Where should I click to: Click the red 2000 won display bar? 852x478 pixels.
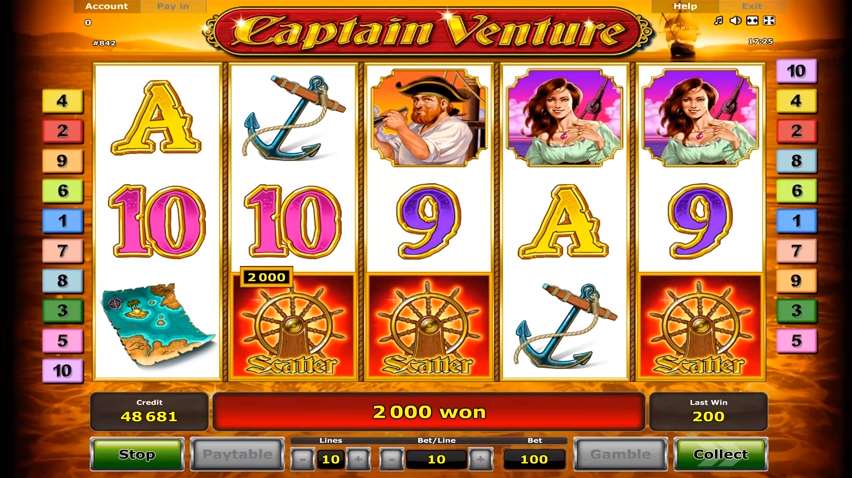click(429, 412)
